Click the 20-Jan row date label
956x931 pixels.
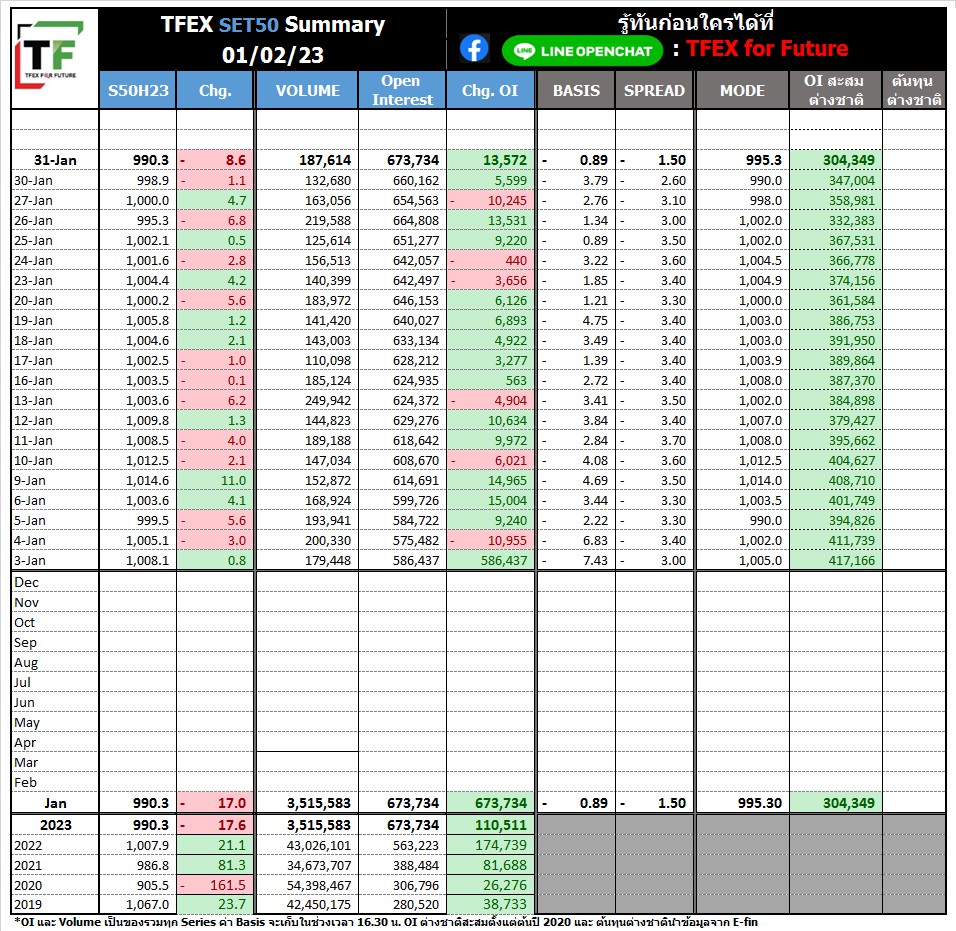tap(34, 301)
